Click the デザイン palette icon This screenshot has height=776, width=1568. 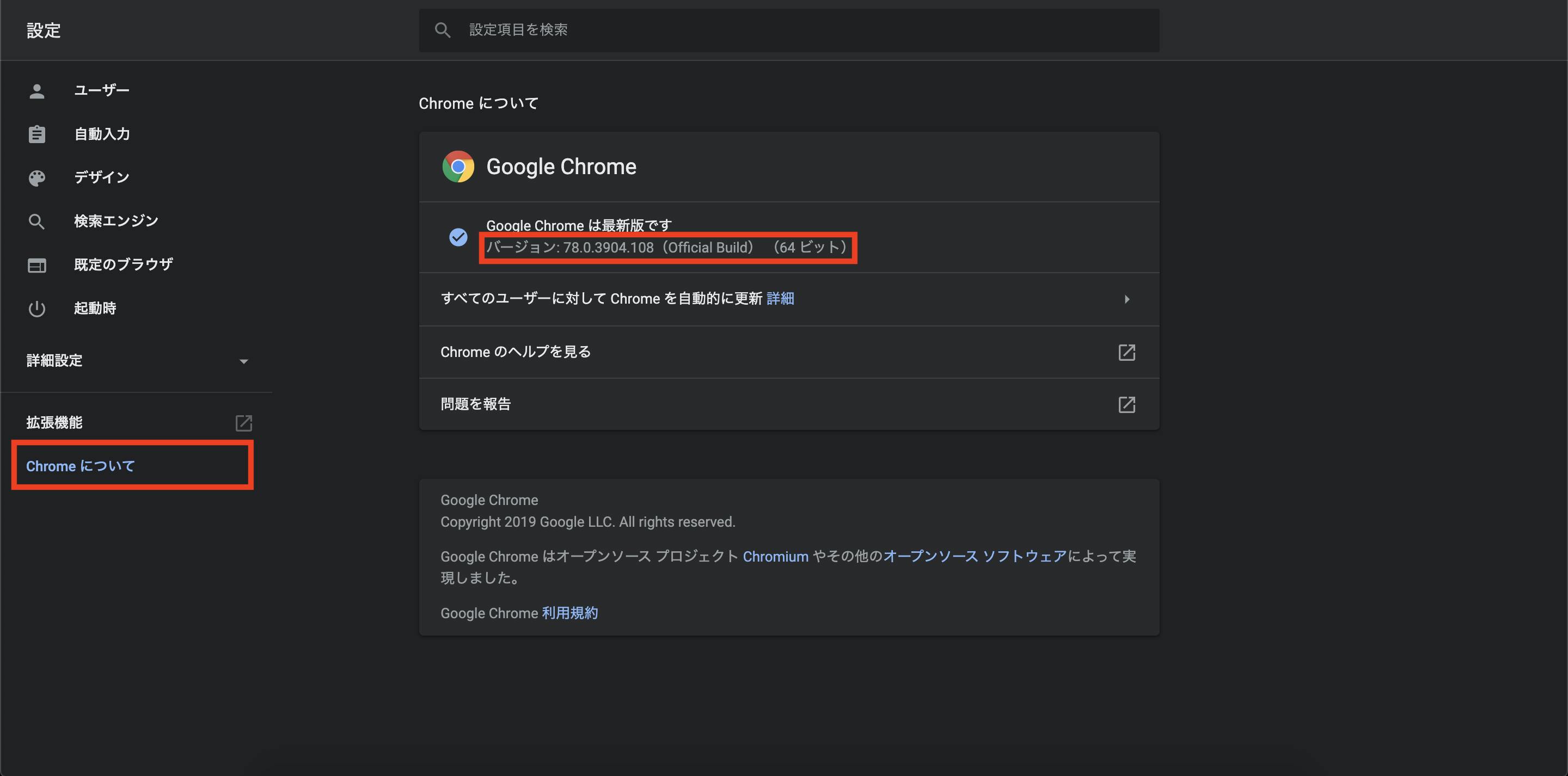click(x=36, y=177)
